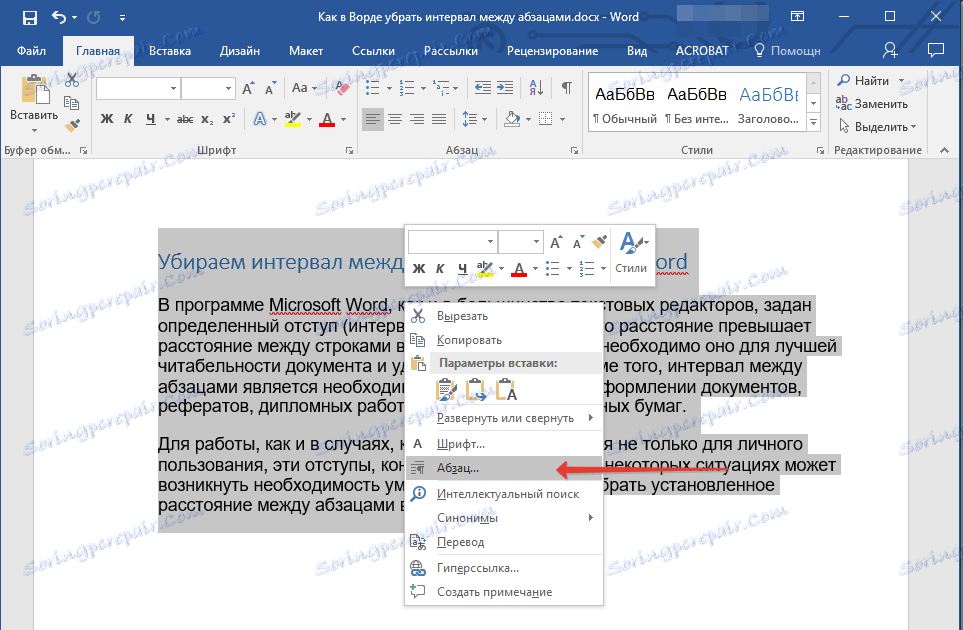Image resolution: width=963 pixels, height=630 pixels.
Task: Open Customize Quick Access Toolbar dropdown
Action: coord(122,18)
